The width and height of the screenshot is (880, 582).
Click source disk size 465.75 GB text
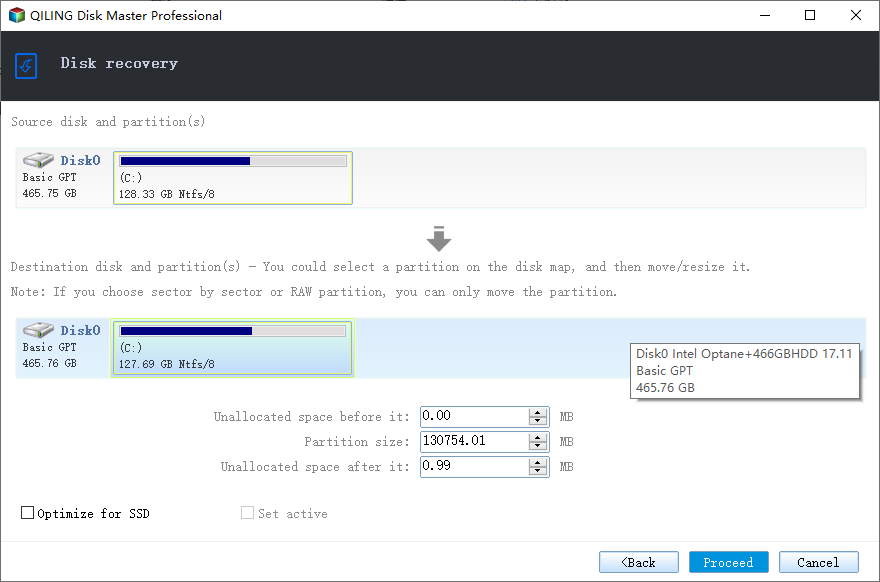49,194
